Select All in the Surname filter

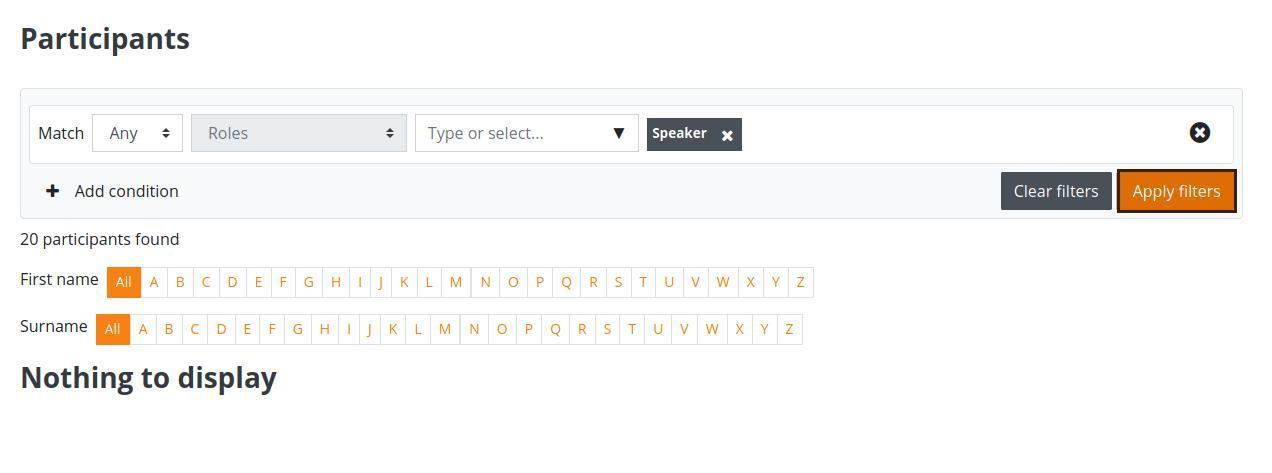pyautogui.click(x=113, y=329)
